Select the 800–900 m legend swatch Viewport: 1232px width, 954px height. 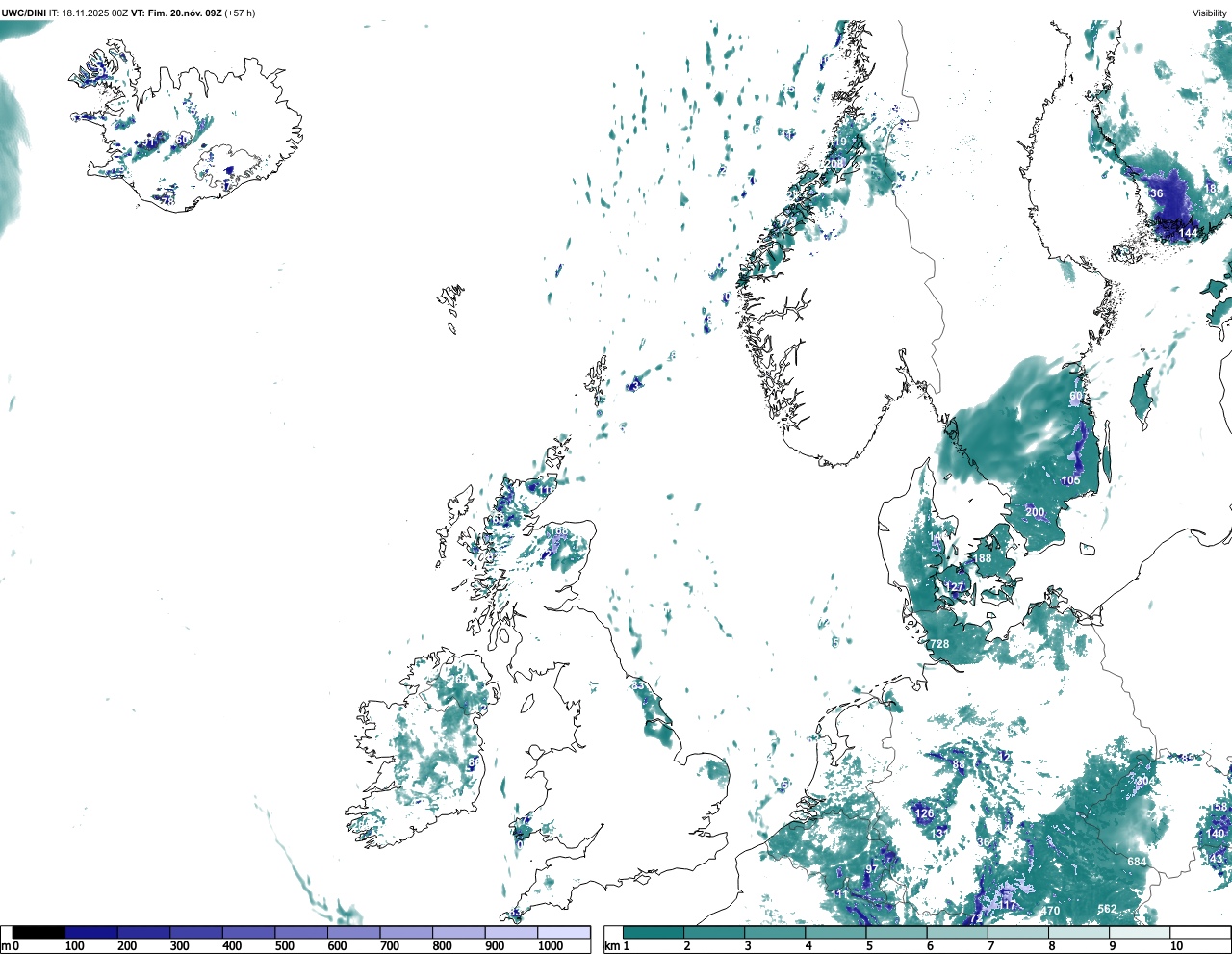[458, 932]
